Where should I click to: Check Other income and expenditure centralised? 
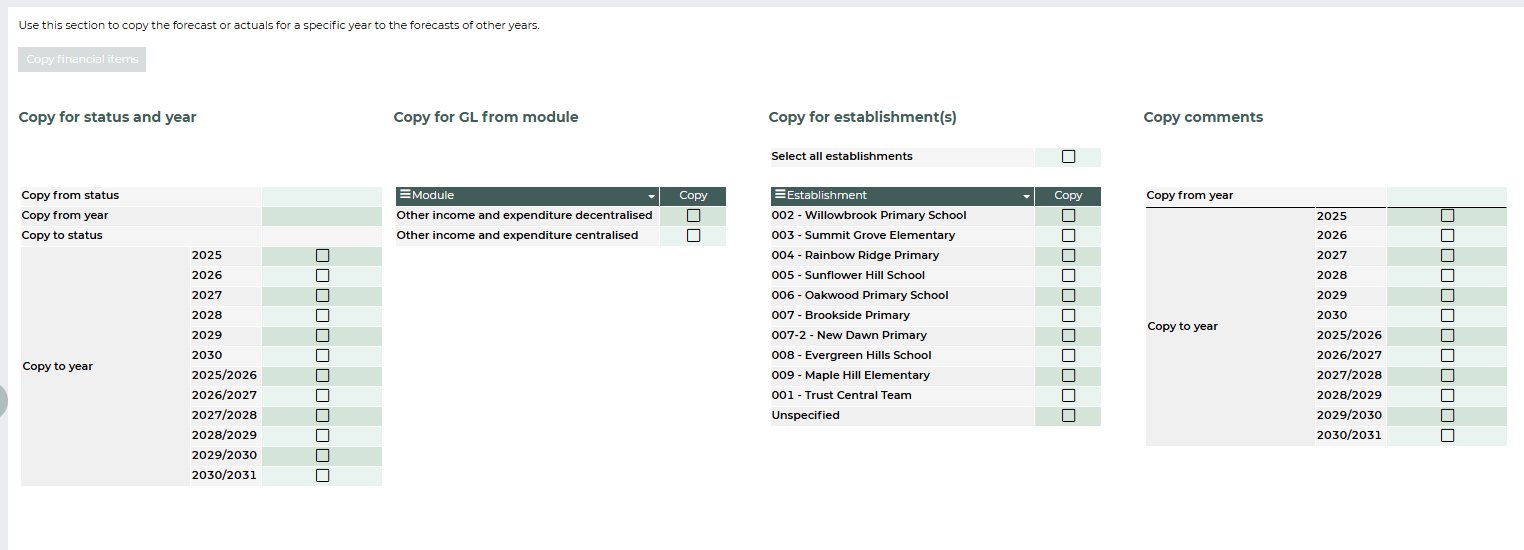coord(693,235)
